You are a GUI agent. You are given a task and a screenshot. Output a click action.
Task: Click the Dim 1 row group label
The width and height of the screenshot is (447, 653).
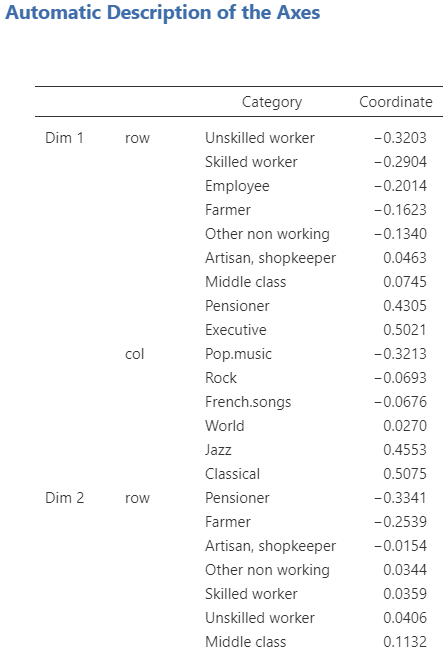tap(65, 138)
